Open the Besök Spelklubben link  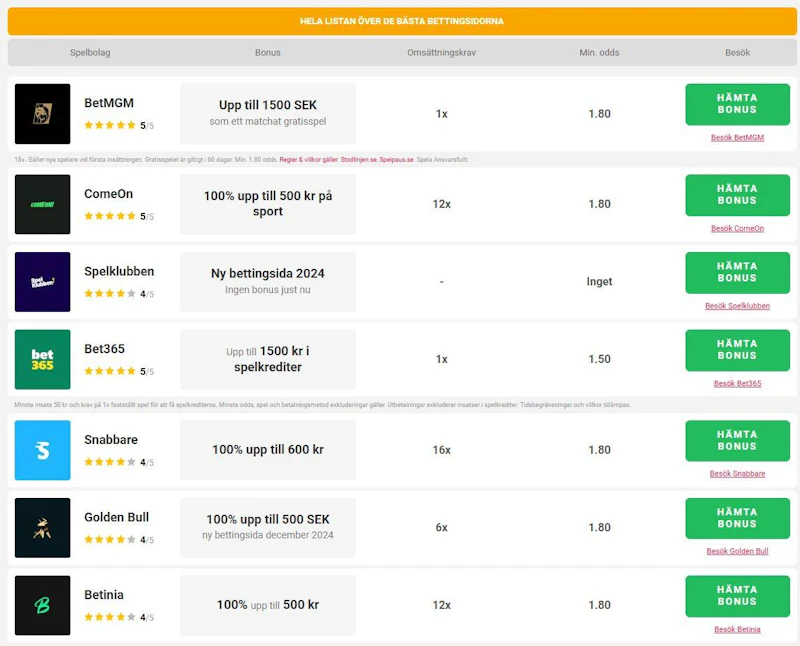[737, 306]
